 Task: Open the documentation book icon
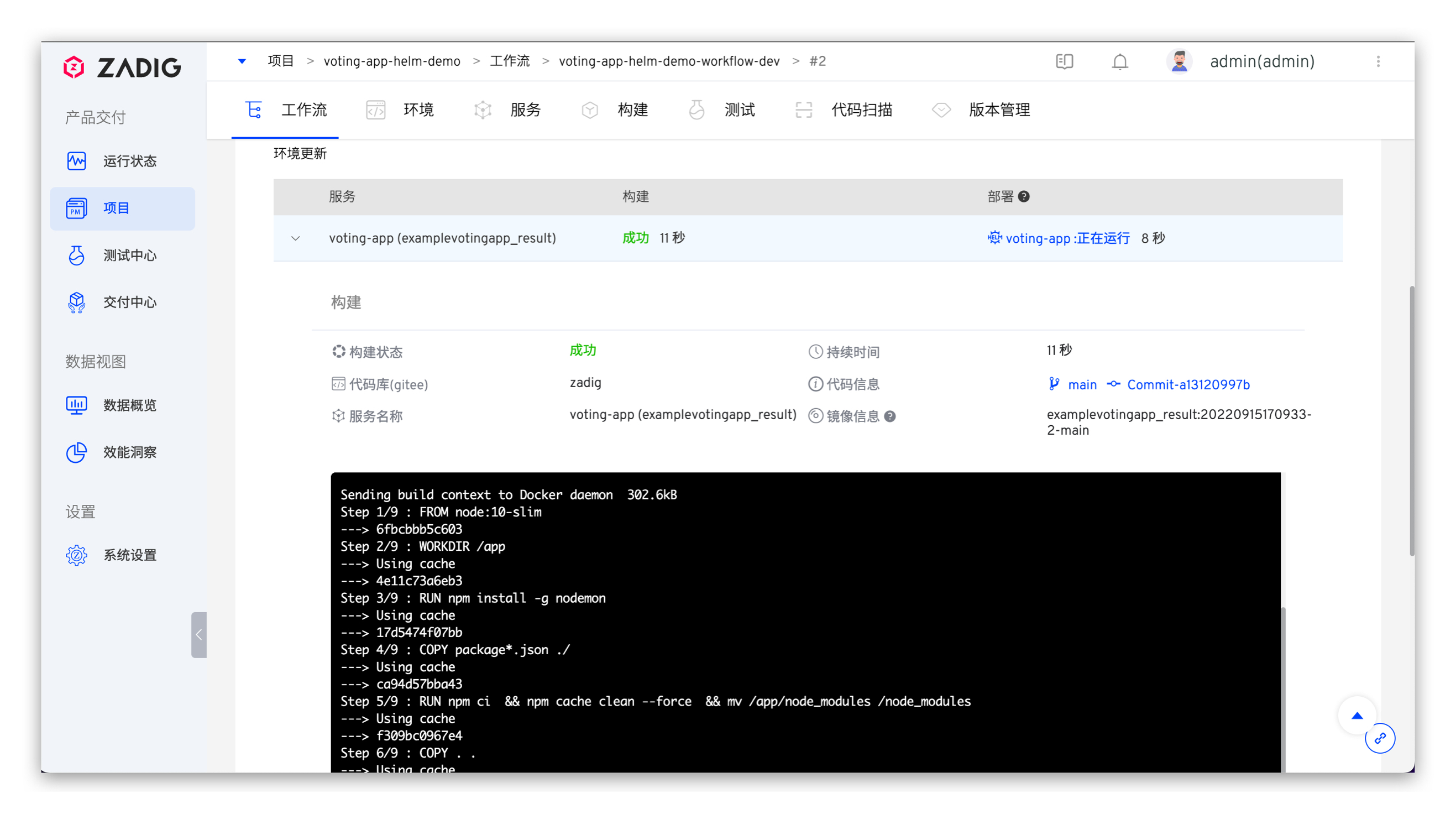pos(1064,61)
